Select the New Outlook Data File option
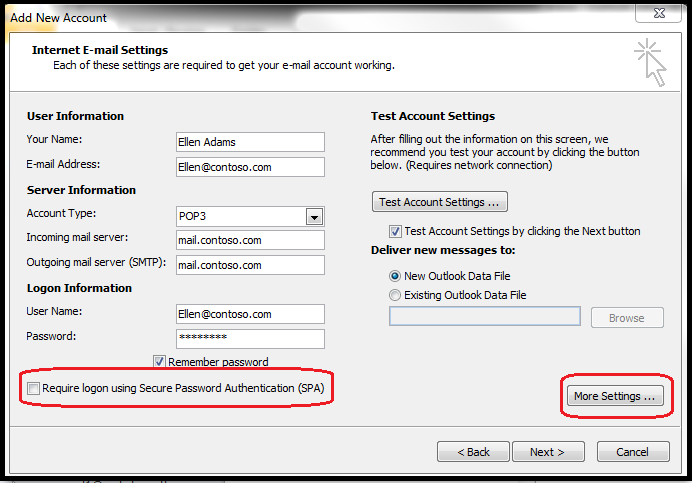692x483 pixels. coord(396,275)
